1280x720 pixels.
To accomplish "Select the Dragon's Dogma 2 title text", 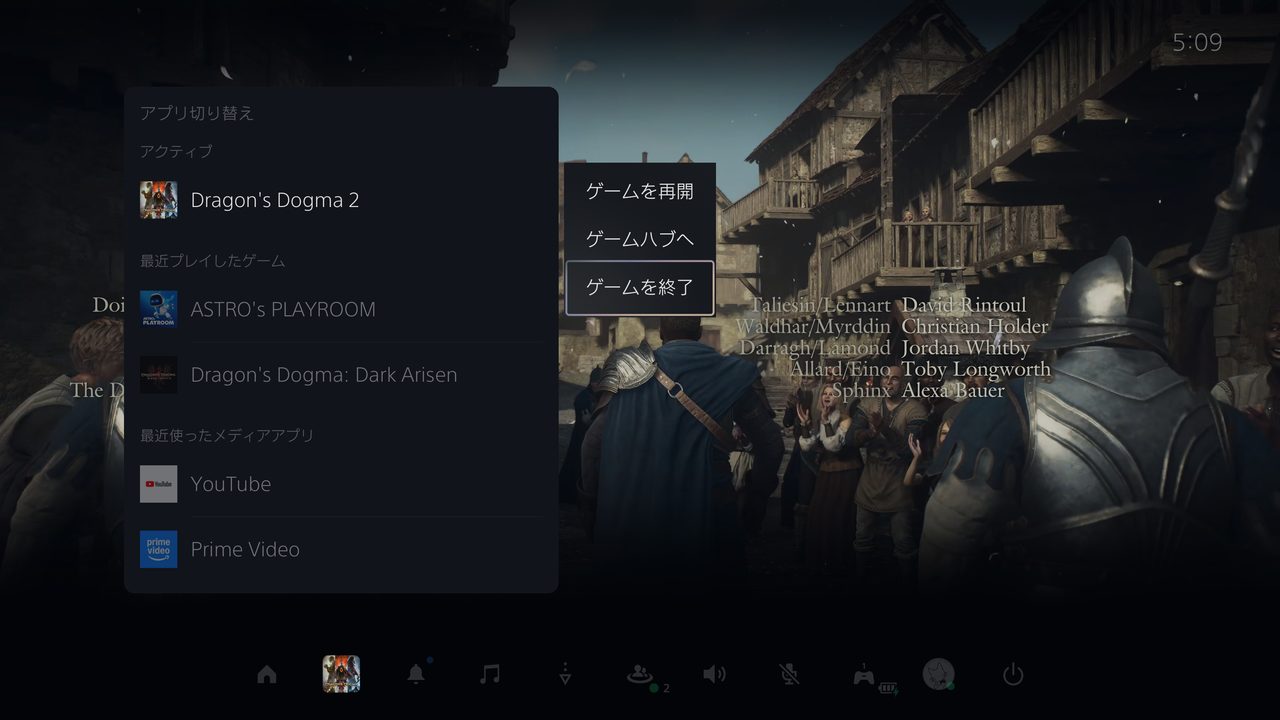I will point(275,200).
